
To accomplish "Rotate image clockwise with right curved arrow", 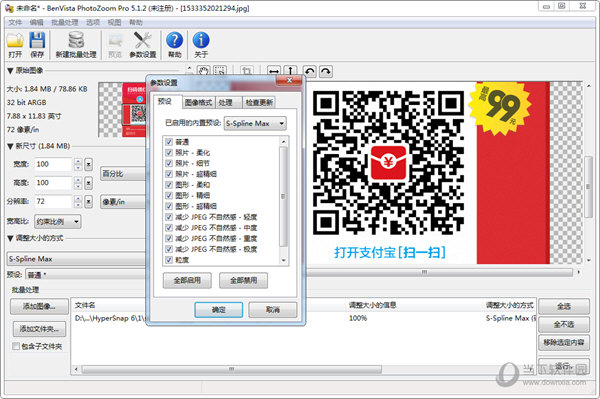I will pyautogui.click(x=326, y=71).
